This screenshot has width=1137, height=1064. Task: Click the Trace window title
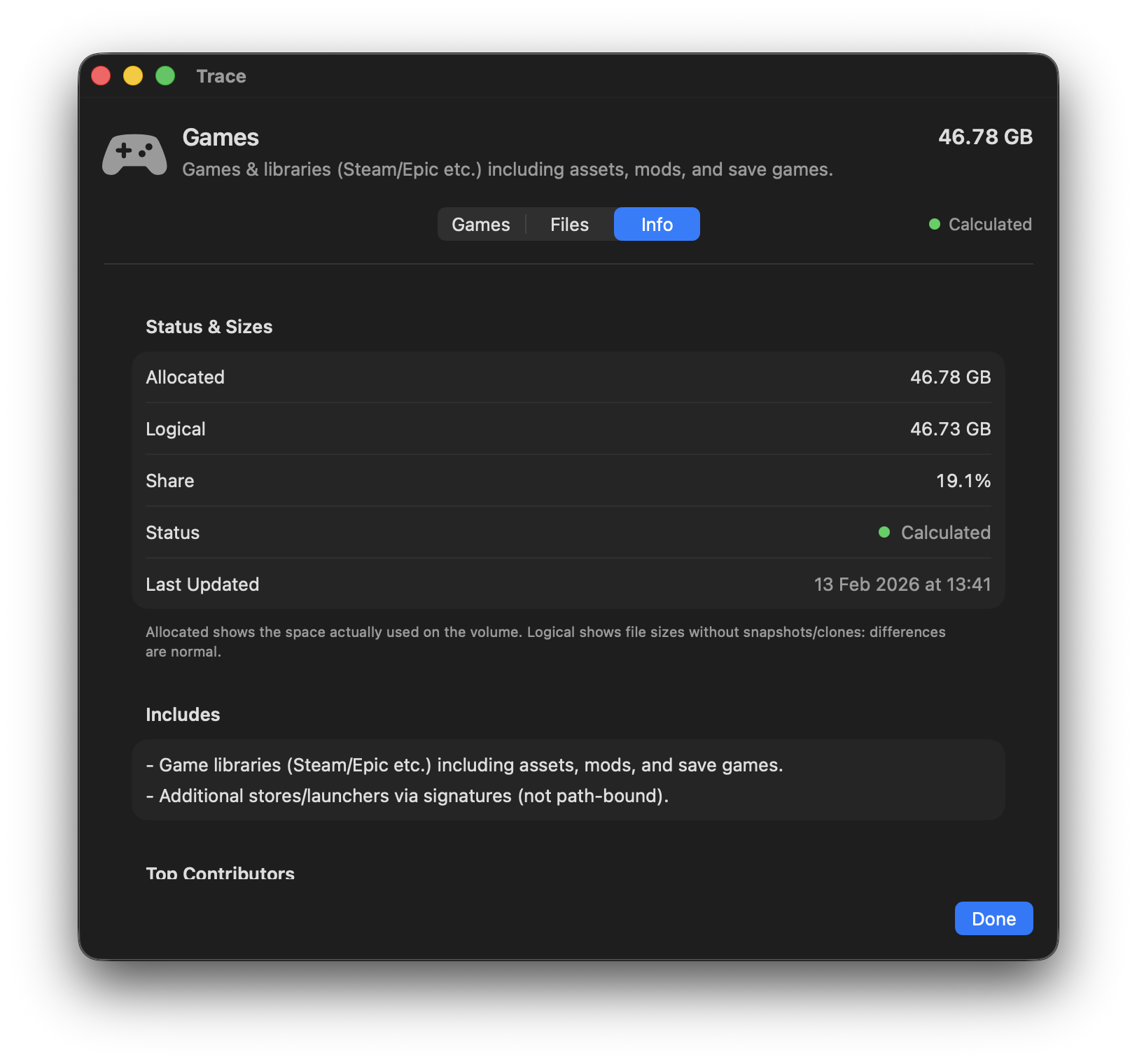[x=221, y=76]
